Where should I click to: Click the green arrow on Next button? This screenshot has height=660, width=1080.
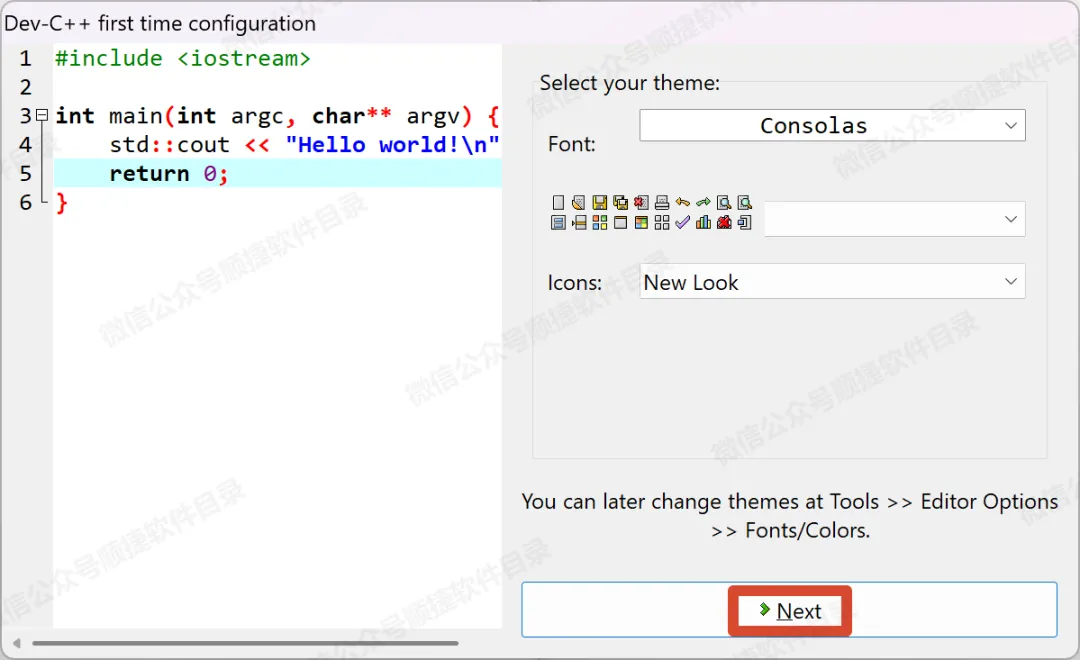coord(764,609)
